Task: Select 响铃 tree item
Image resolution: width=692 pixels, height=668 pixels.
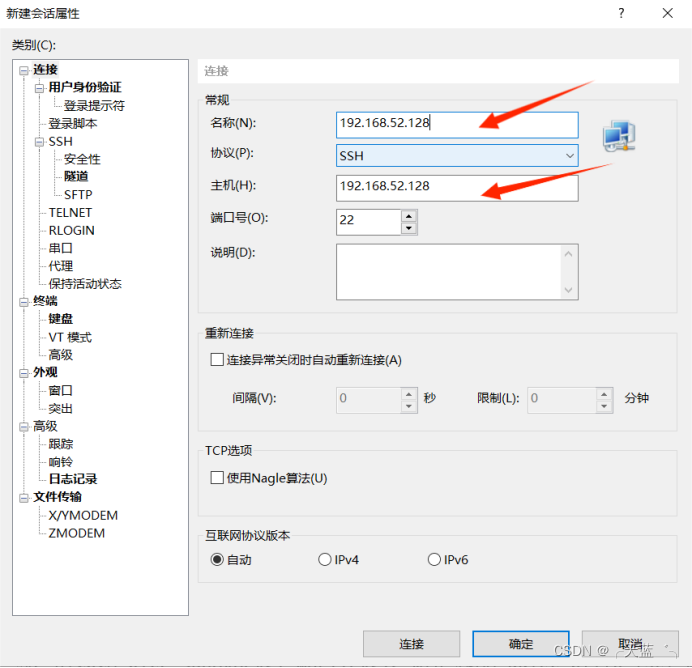Action: (x=60, y=462)
